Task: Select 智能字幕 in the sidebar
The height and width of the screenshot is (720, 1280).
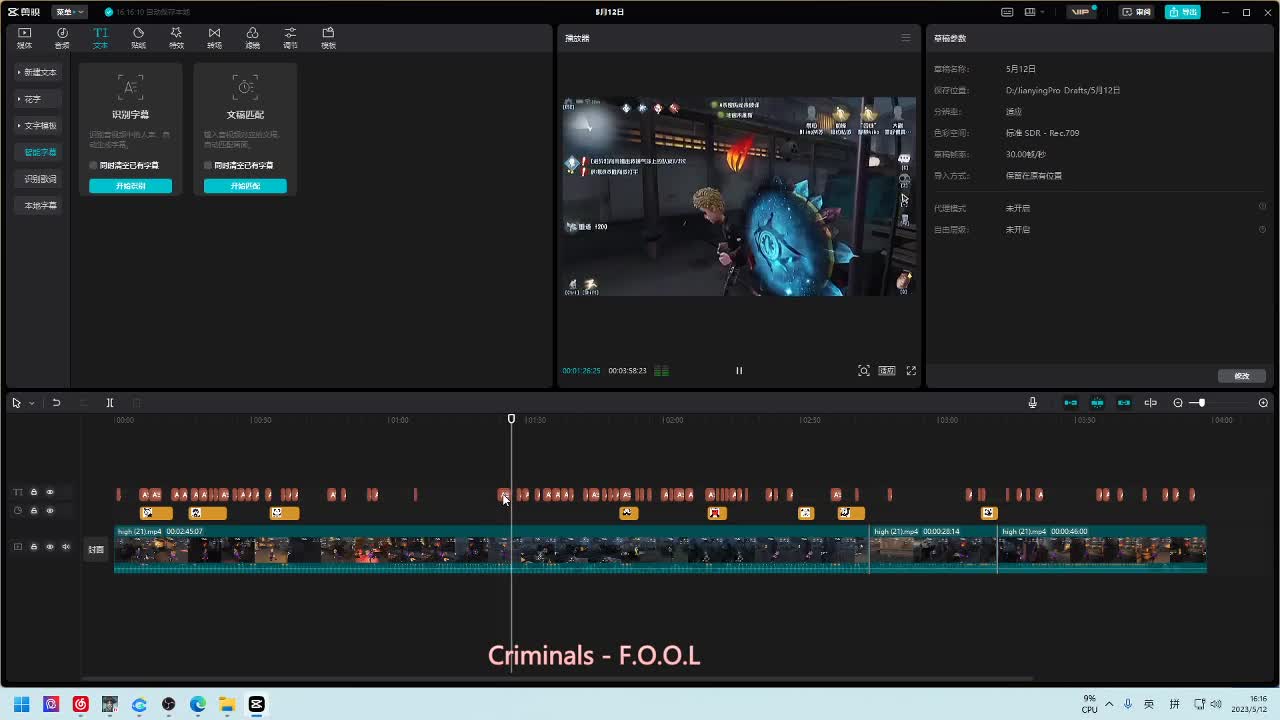Action: point(38,152)
